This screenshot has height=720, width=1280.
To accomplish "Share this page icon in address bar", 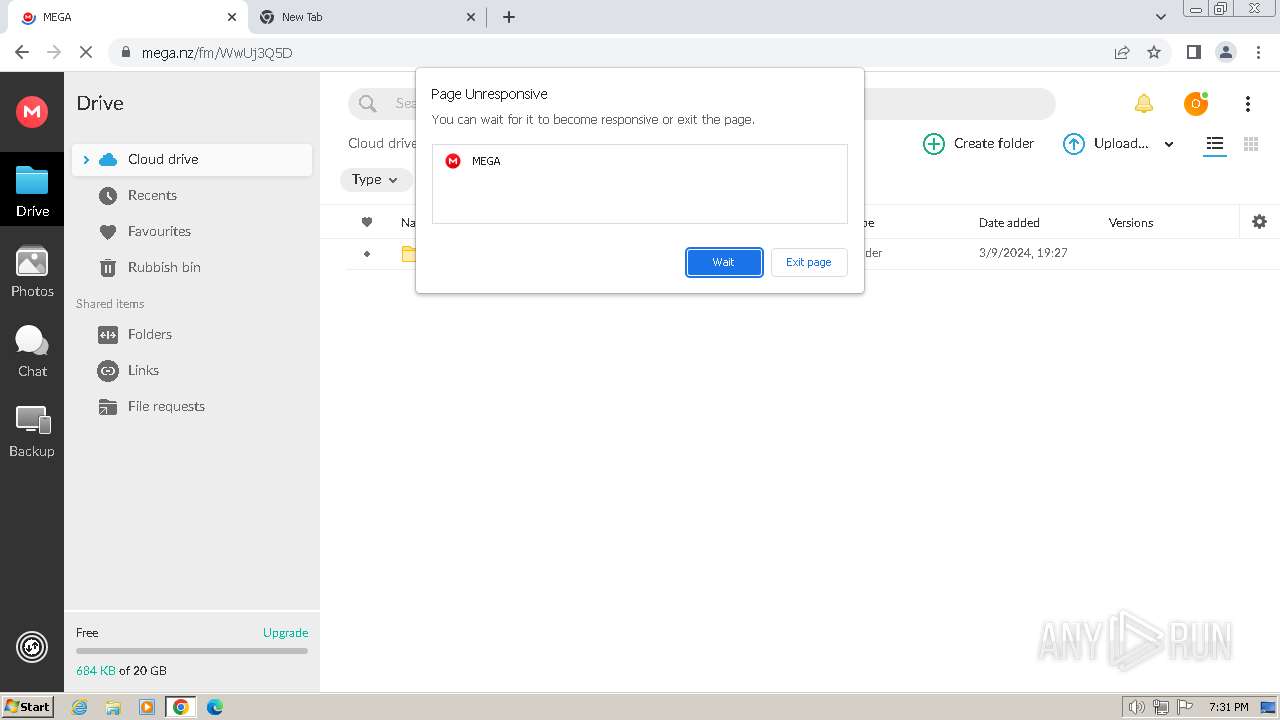I will (1122, 52).
